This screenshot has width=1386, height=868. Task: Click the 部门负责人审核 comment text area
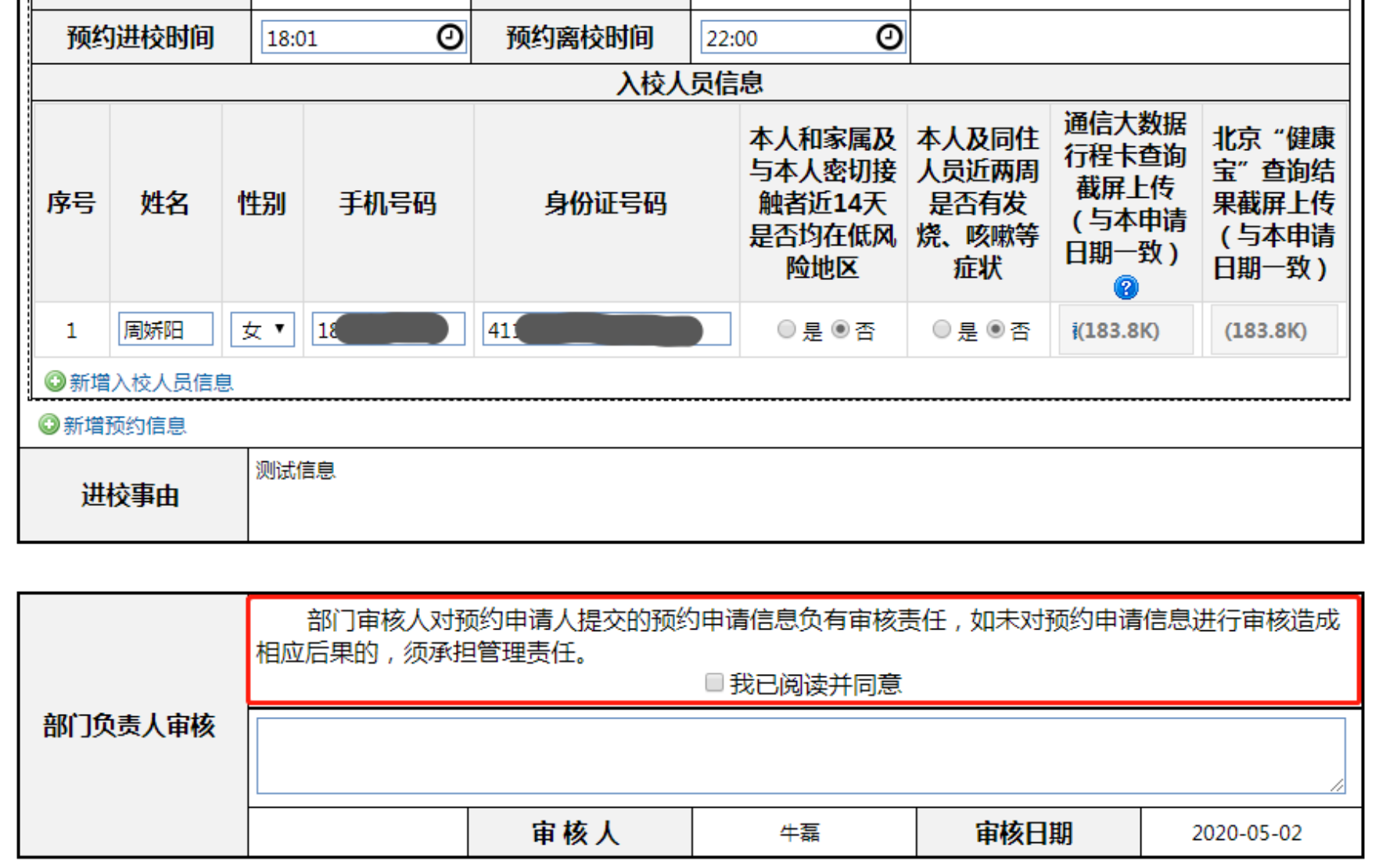[x=800, y=755]
